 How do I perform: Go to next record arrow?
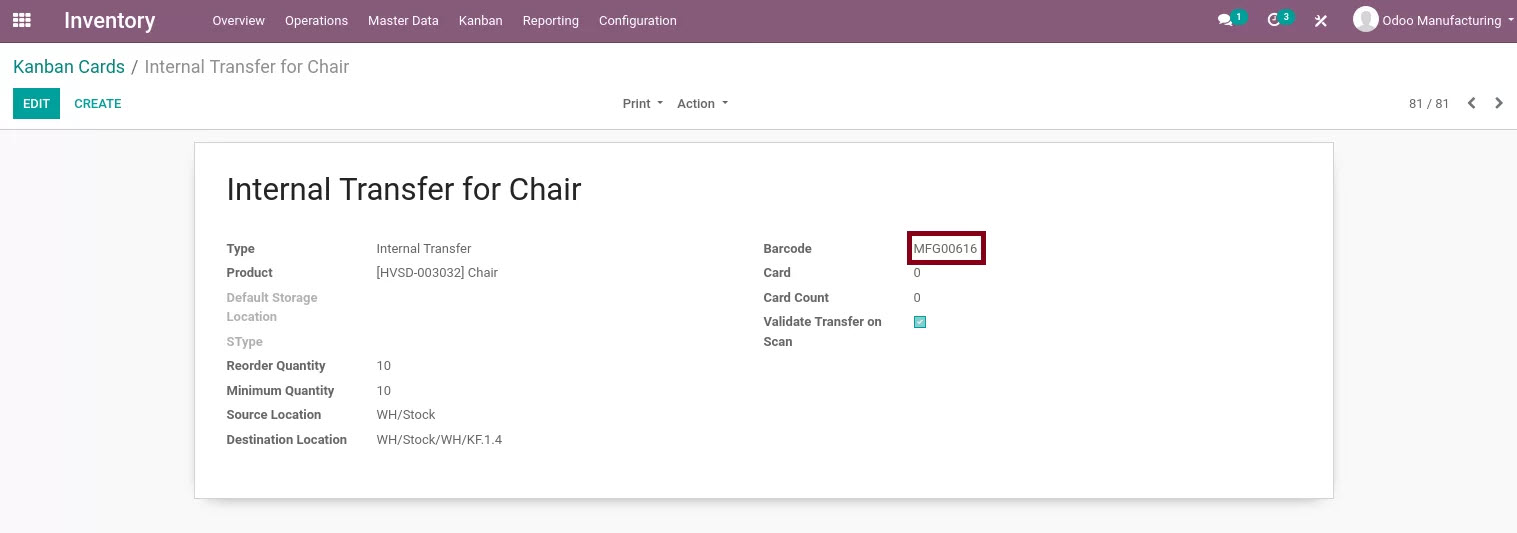[x=1498, y=103]
